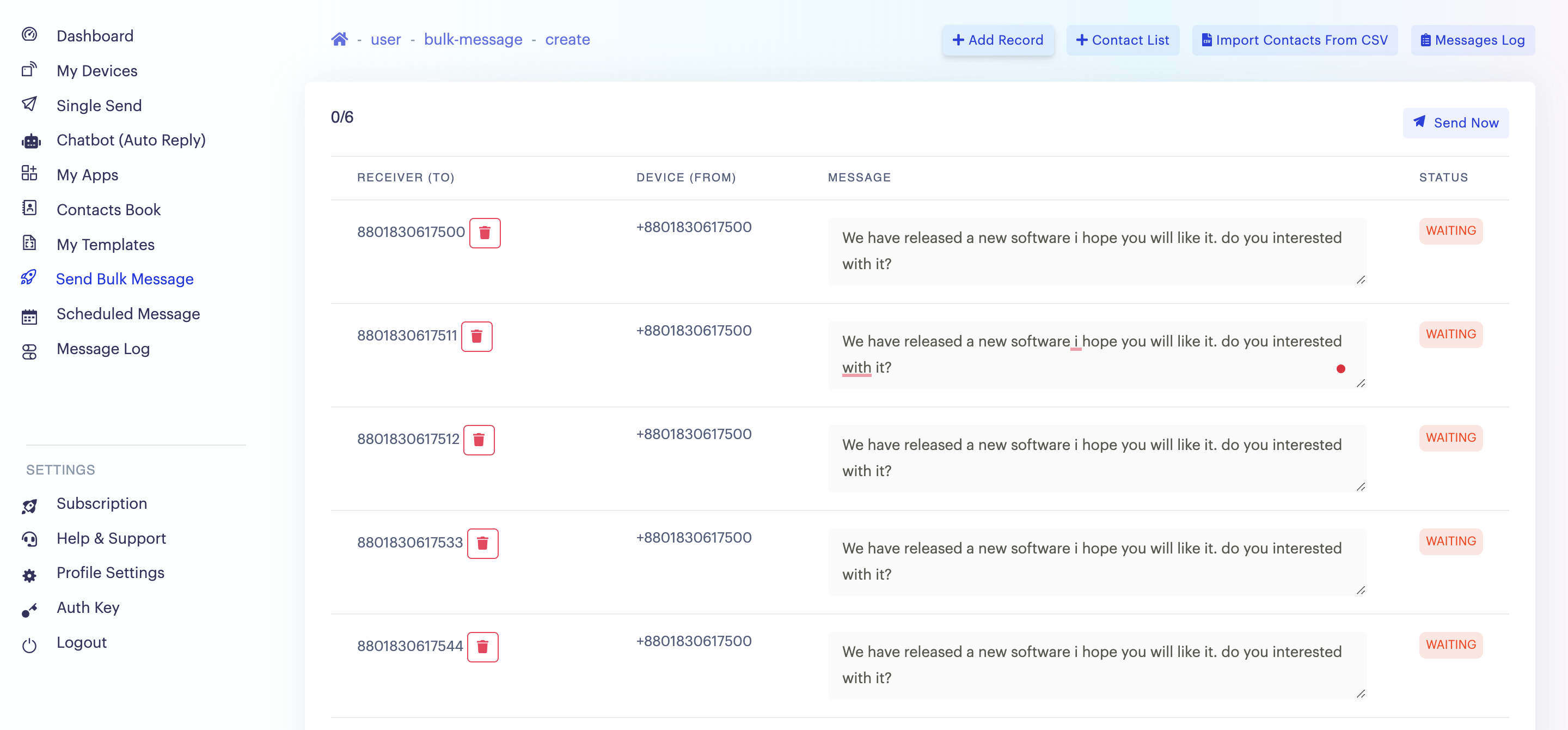Click the home icon in breadcrumb

point(339,40)
